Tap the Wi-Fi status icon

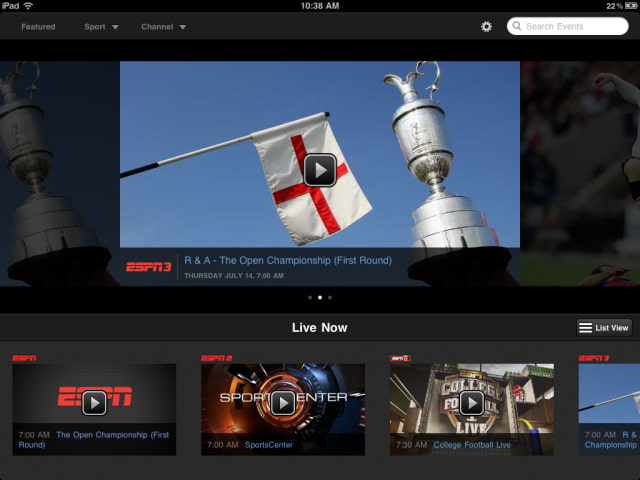pyautogui.click(x=28, y=6)
